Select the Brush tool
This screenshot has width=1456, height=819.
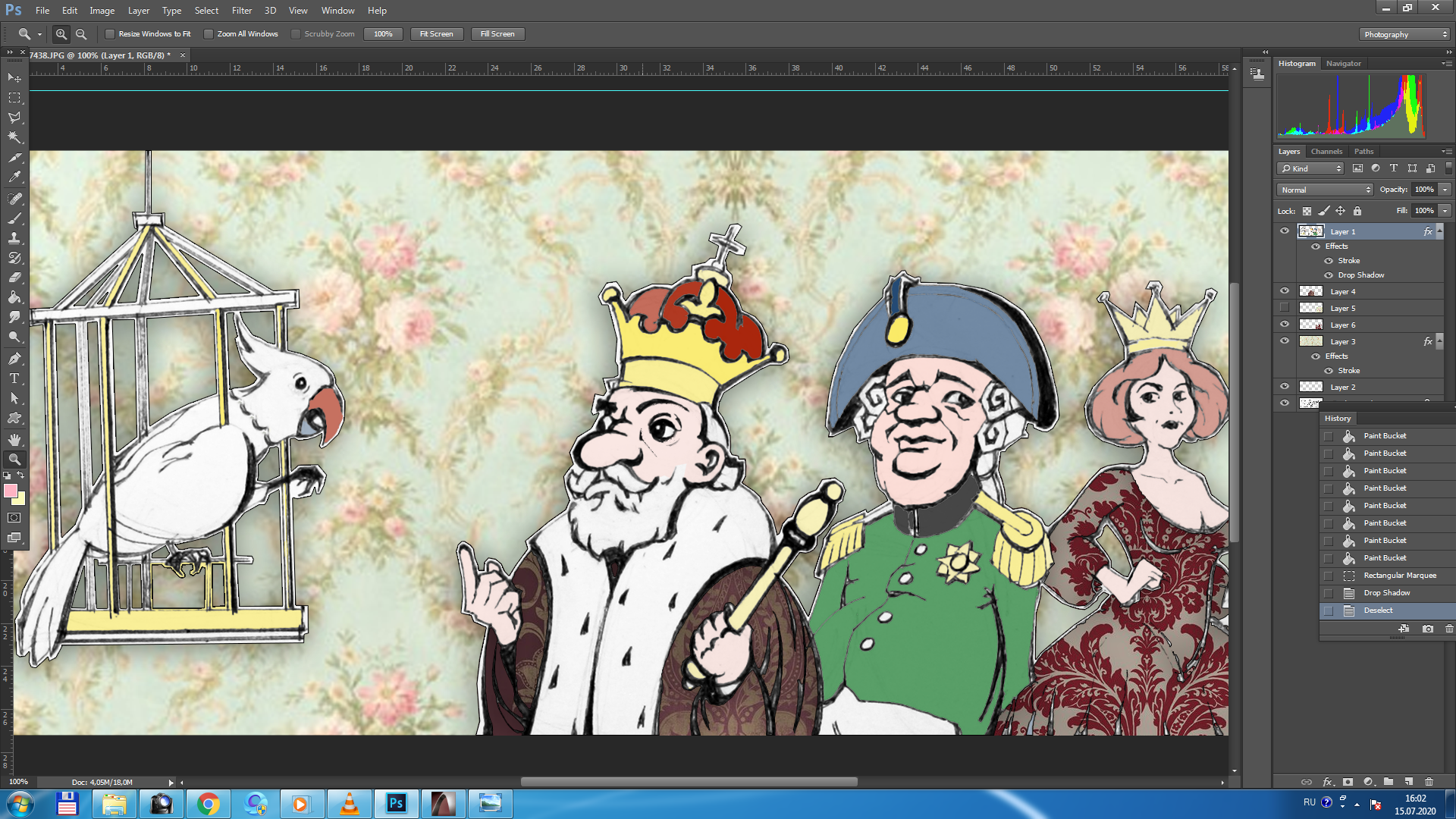coord(14,218)
